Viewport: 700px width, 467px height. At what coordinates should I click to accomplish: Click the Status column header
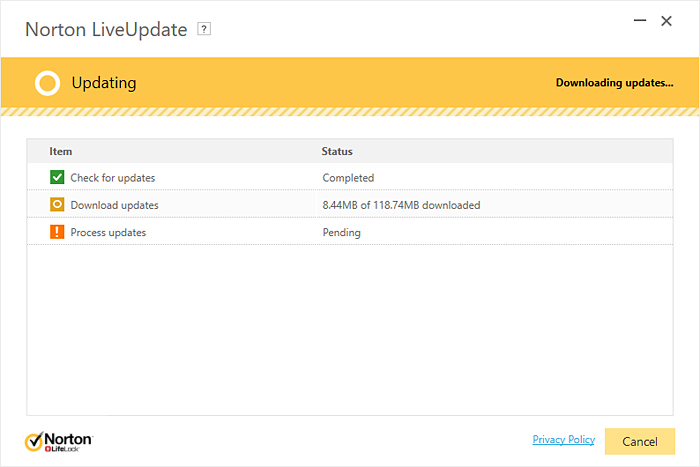click(337, 151)
